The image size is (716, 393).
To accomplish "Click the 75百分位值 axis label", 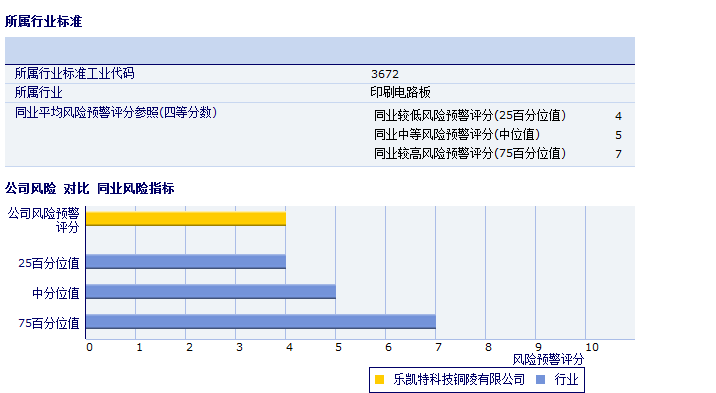I will tap(49, 323).
